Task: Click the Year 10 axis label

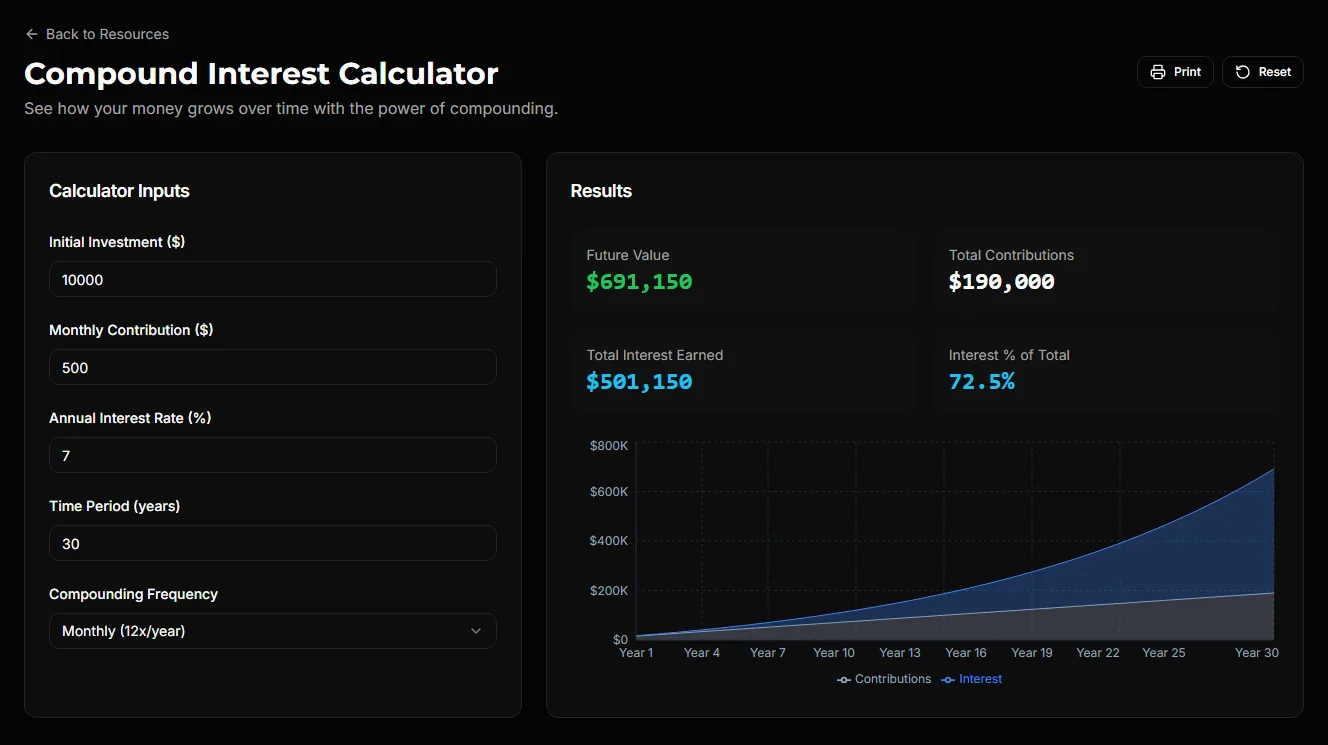Action: (x=834, y=653)
